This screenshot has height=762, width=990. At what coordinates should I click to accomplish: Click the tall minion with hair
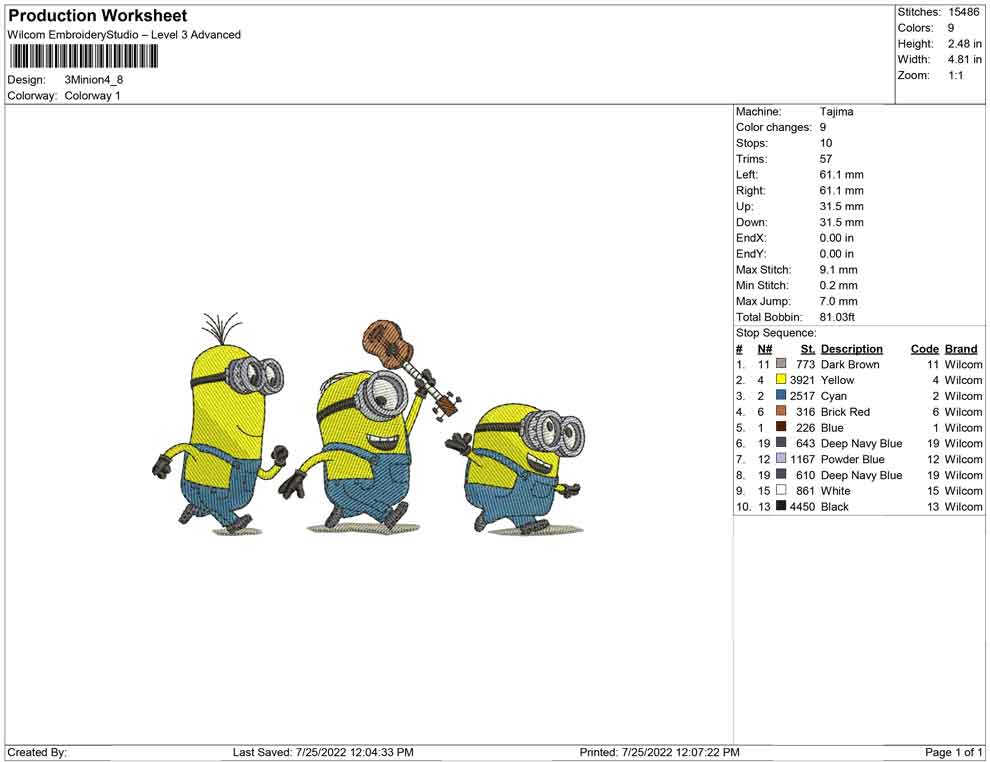pos(219,424)
